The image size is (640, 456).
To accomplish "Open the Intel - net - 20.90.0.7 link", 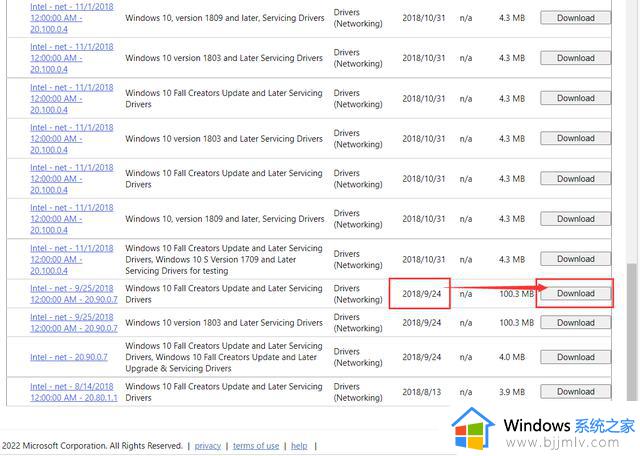I will (x=69, y=357).
